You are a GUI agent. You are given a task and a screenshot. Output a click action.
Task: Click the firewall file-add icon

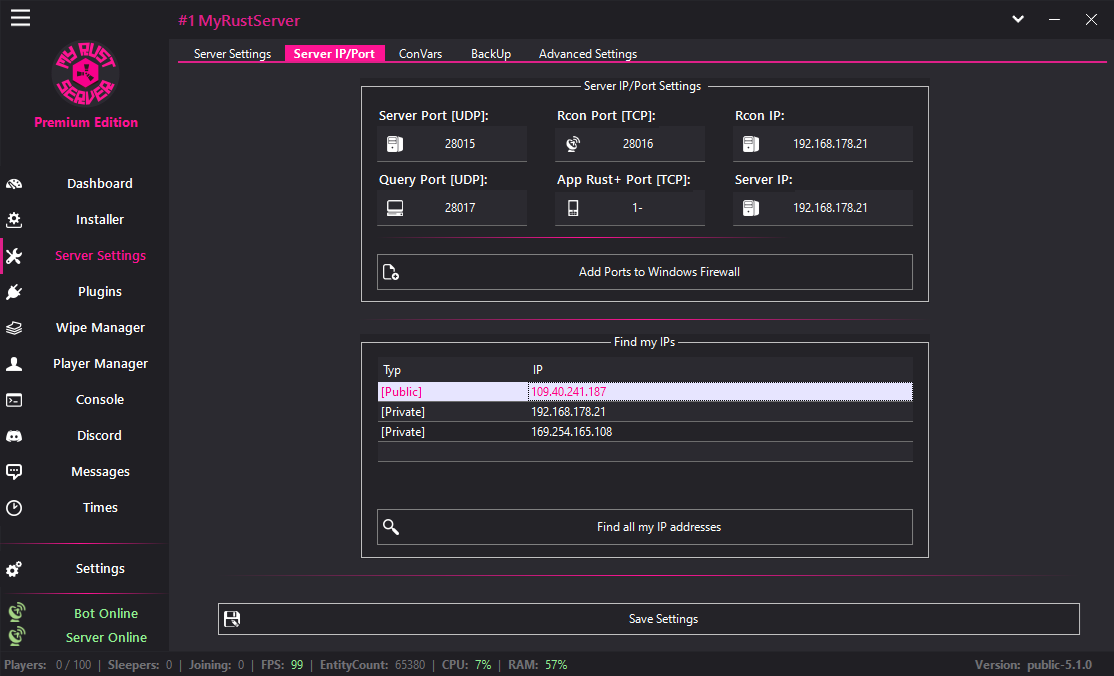coord(391,272)
